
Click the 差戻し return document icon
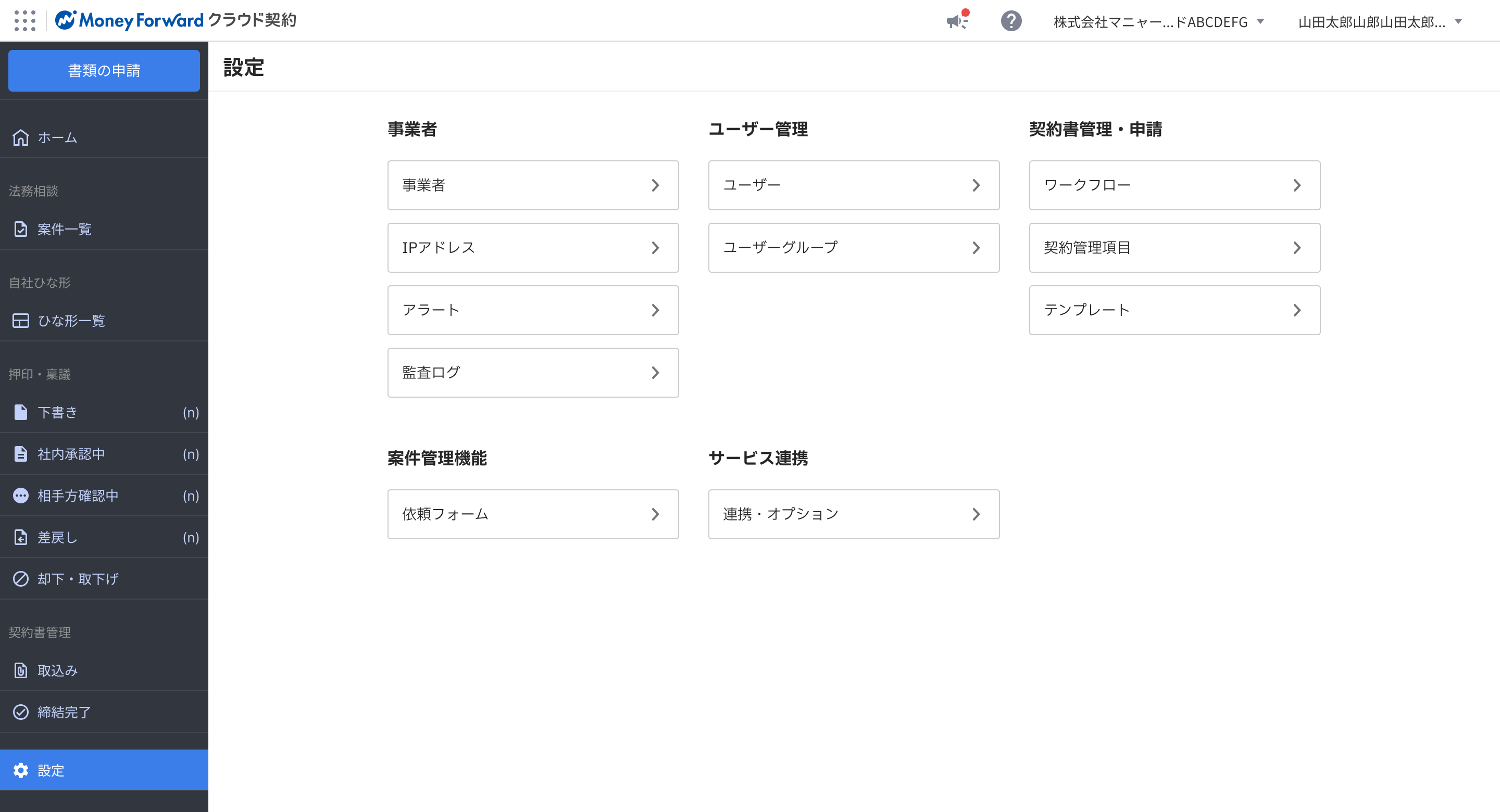tap(21, 537)
